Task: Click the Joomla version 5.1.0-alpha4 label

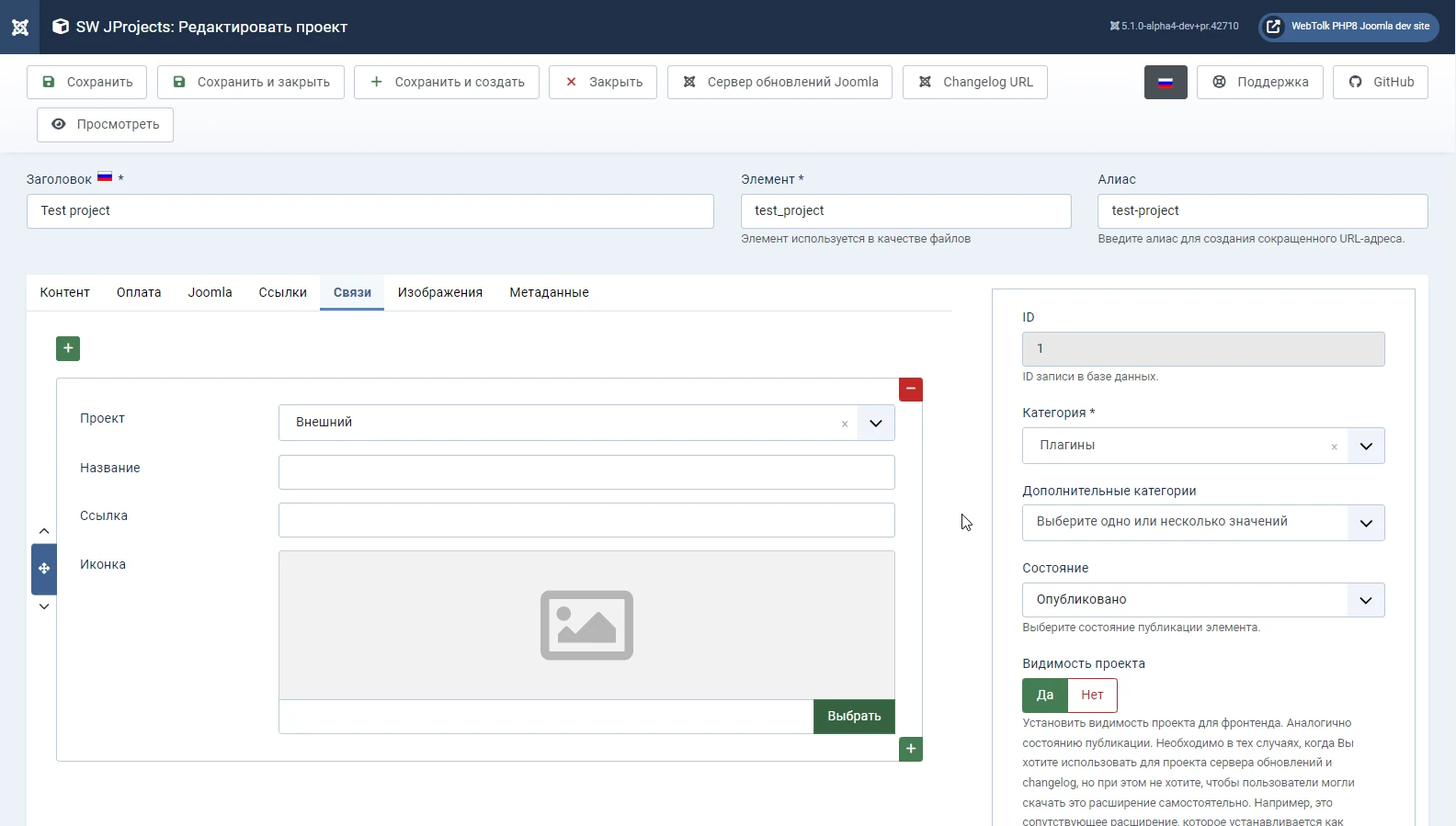Action: click(x=1174, y=27)
